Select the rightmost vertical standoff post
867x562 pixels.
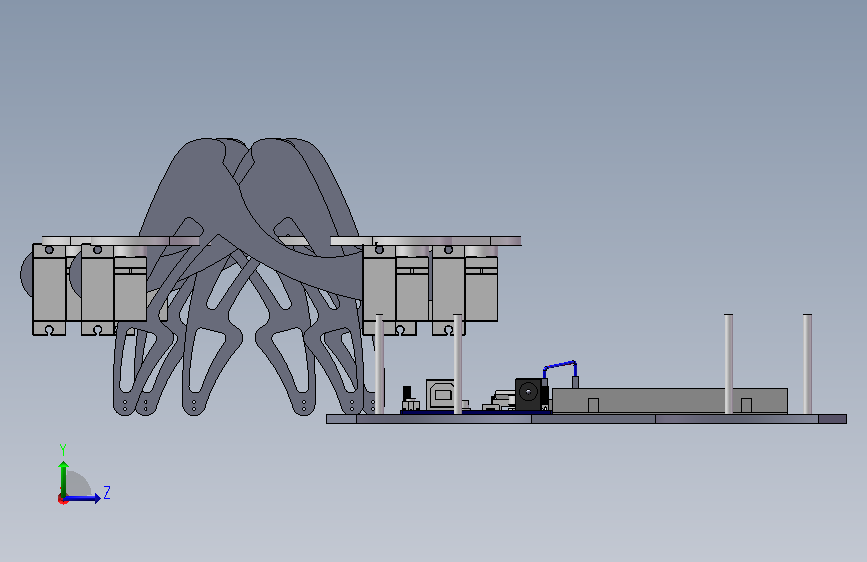pos(807,364)
